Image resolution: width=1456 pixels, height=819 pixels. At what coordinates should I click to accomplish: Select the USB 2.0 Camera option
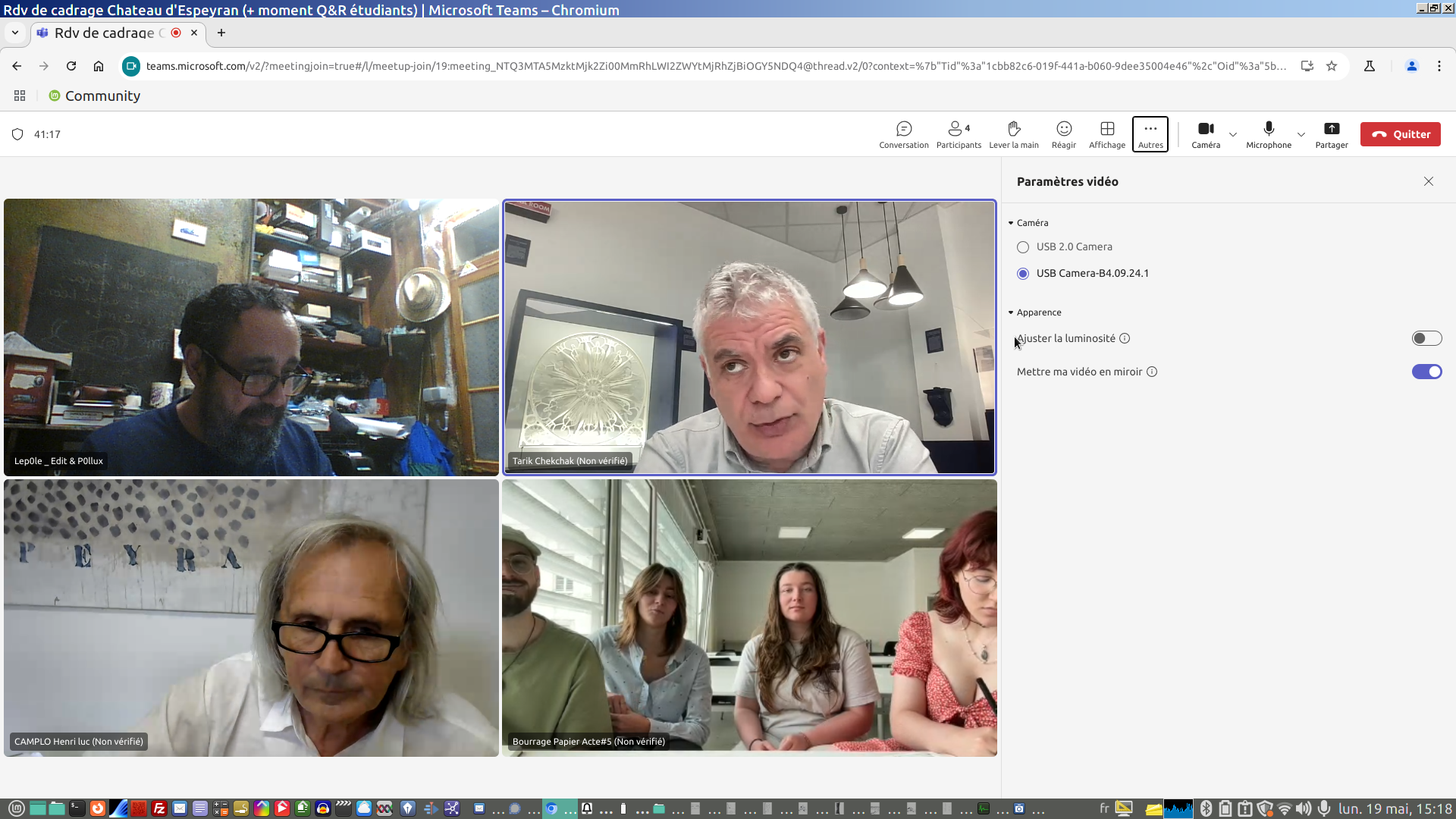(x=1023, y=247)
